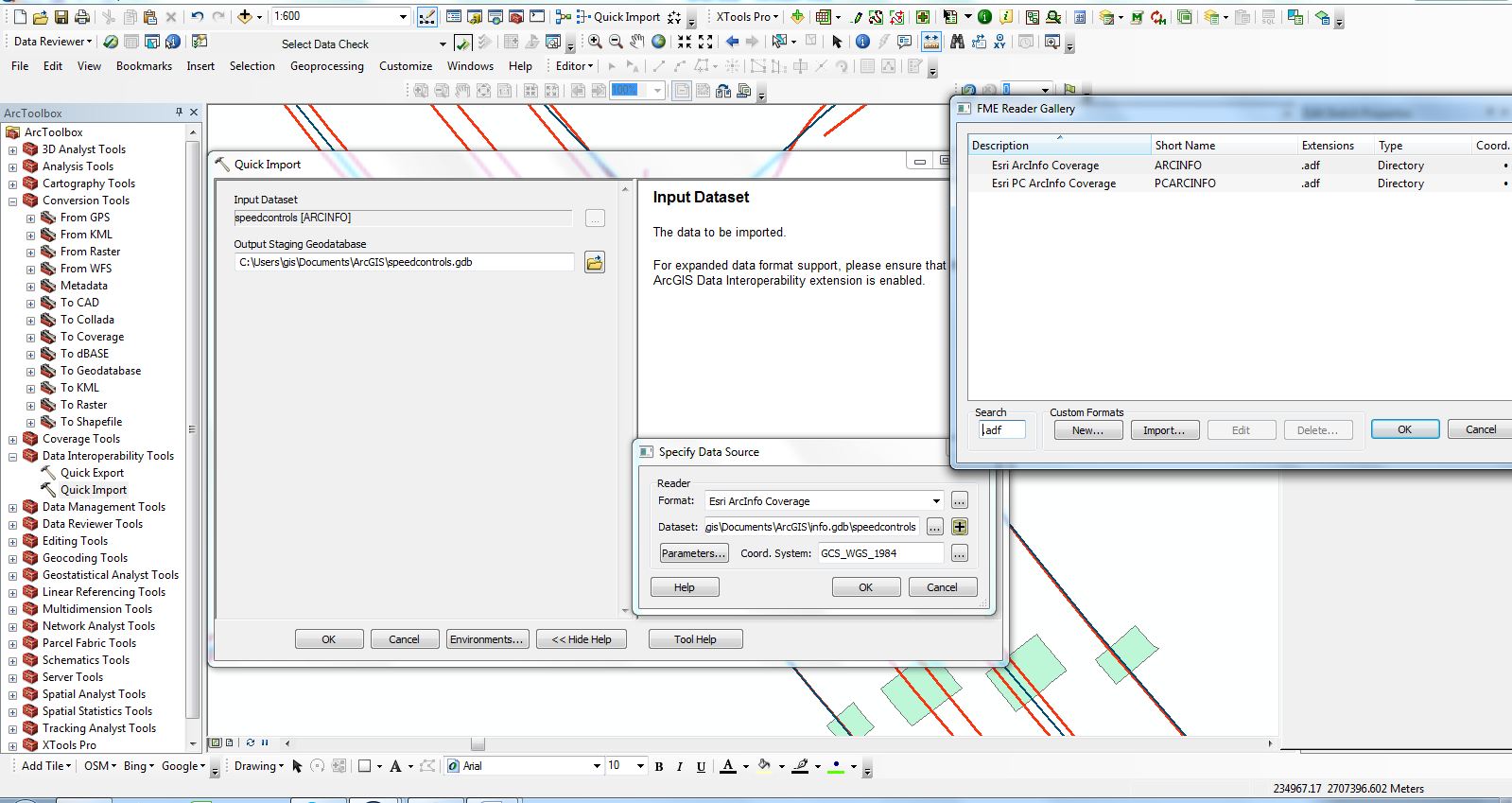Open the Arial font dropdown
Image resolution: width=1512 pixels, height=803 pixels.
[x=597, y=766]
